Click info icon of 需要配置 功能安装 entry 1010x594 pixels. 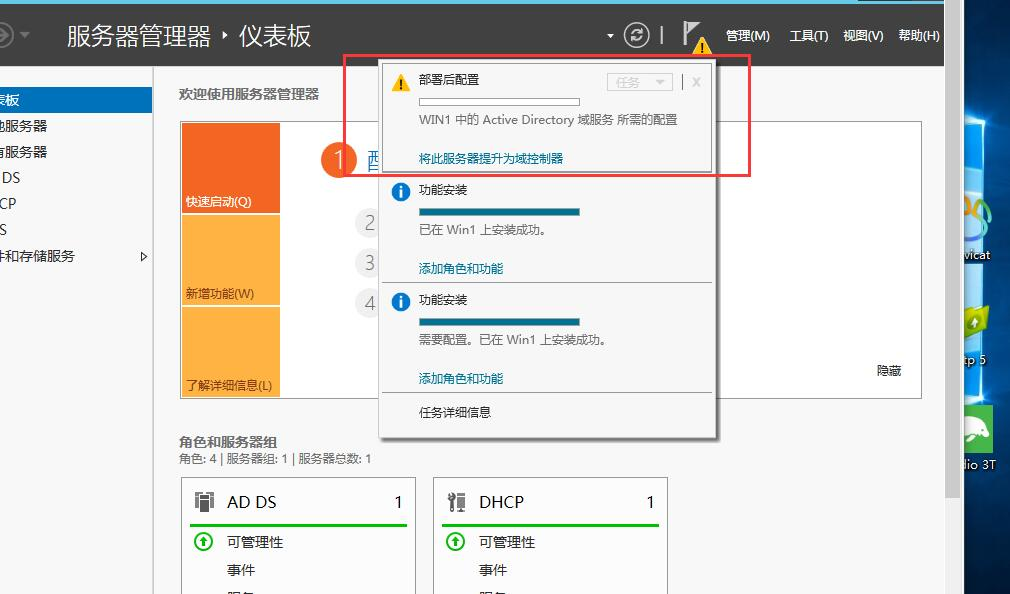[401, 302]
